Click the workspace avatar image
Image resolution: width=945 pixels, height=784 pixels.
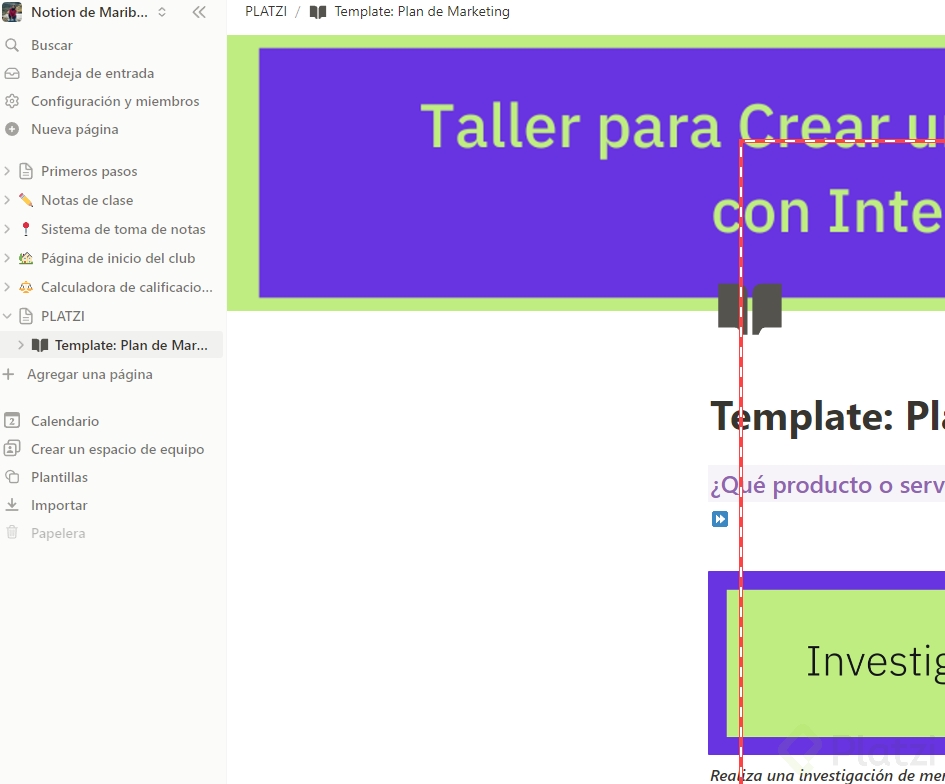(11, 12)
